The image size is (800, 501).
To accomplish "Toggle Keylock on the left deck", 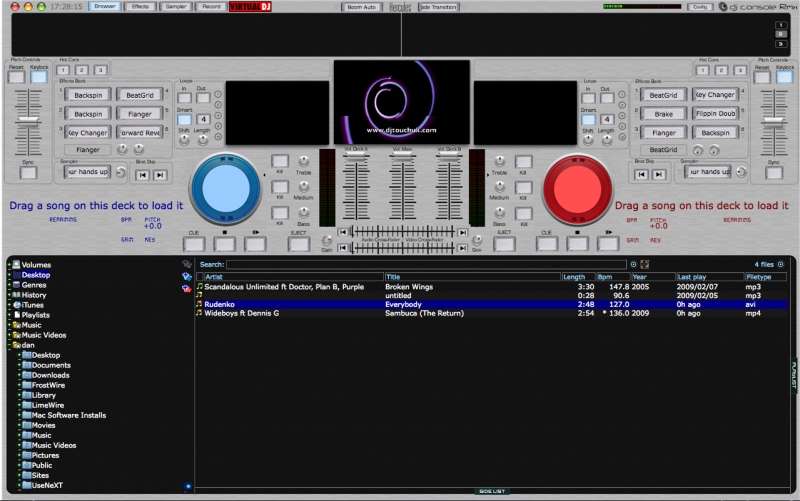I will [x=39, y=76].
